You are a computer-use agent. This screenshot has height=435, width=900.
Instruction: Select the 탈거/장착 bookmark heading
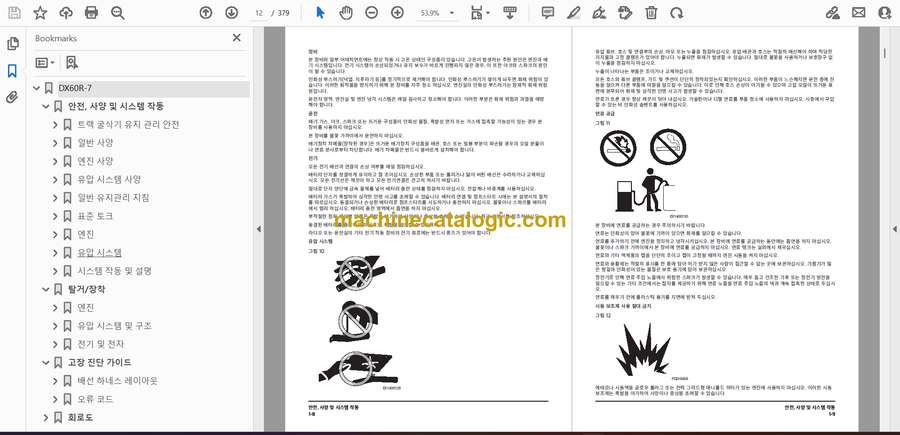(87, 289)
